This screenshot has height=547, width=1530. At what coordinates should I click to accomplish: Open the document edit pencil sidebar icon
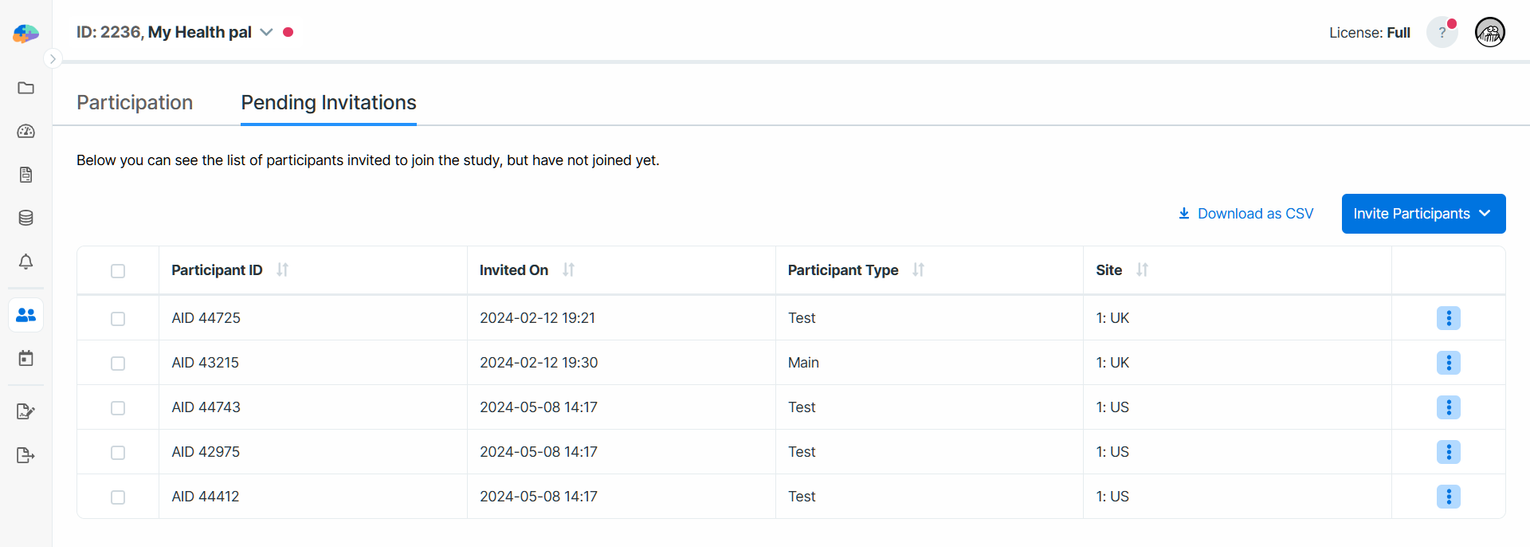click(26, 411)
